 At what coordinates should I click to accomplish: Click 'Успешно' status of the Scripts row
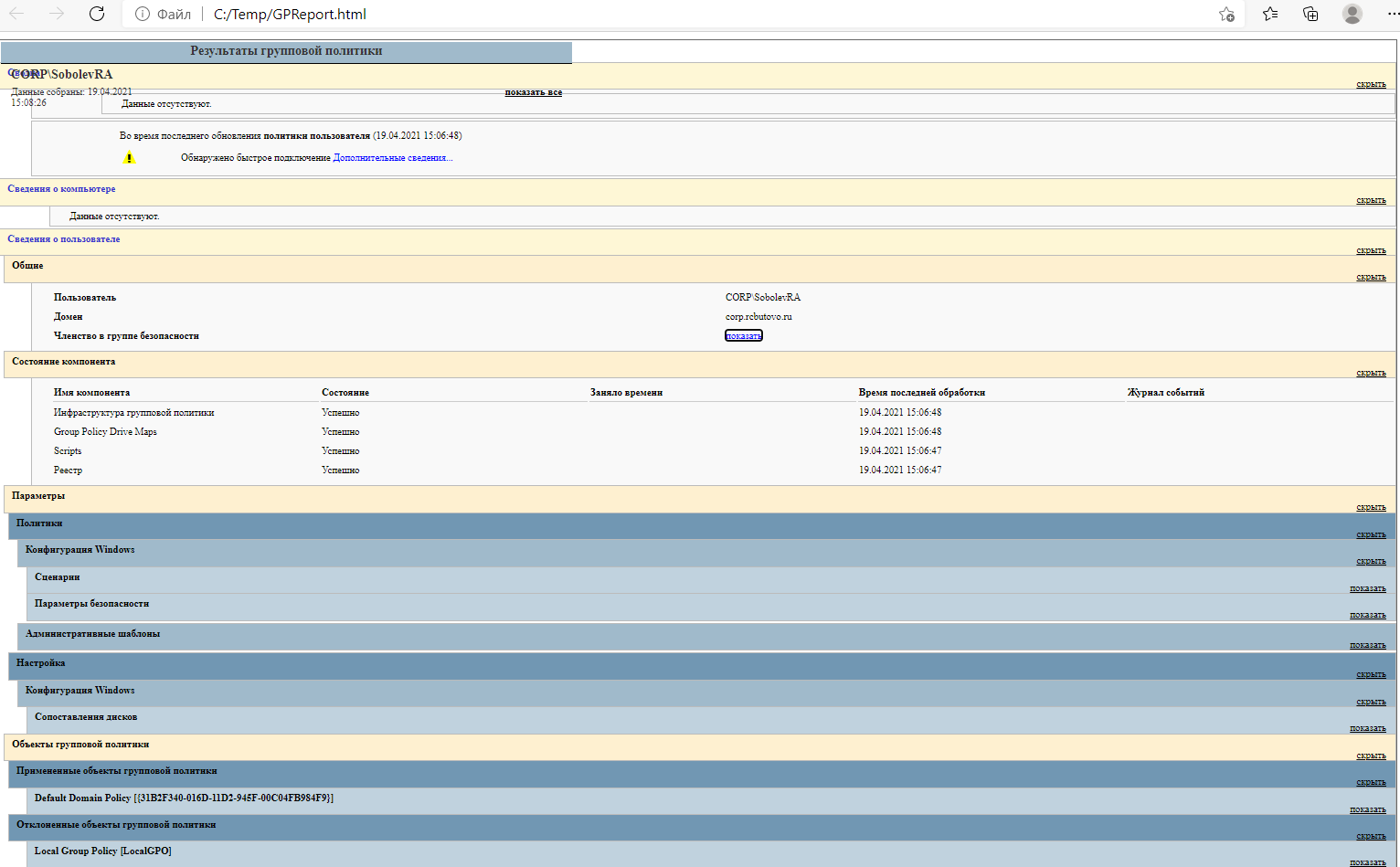(x=341, y=451)
